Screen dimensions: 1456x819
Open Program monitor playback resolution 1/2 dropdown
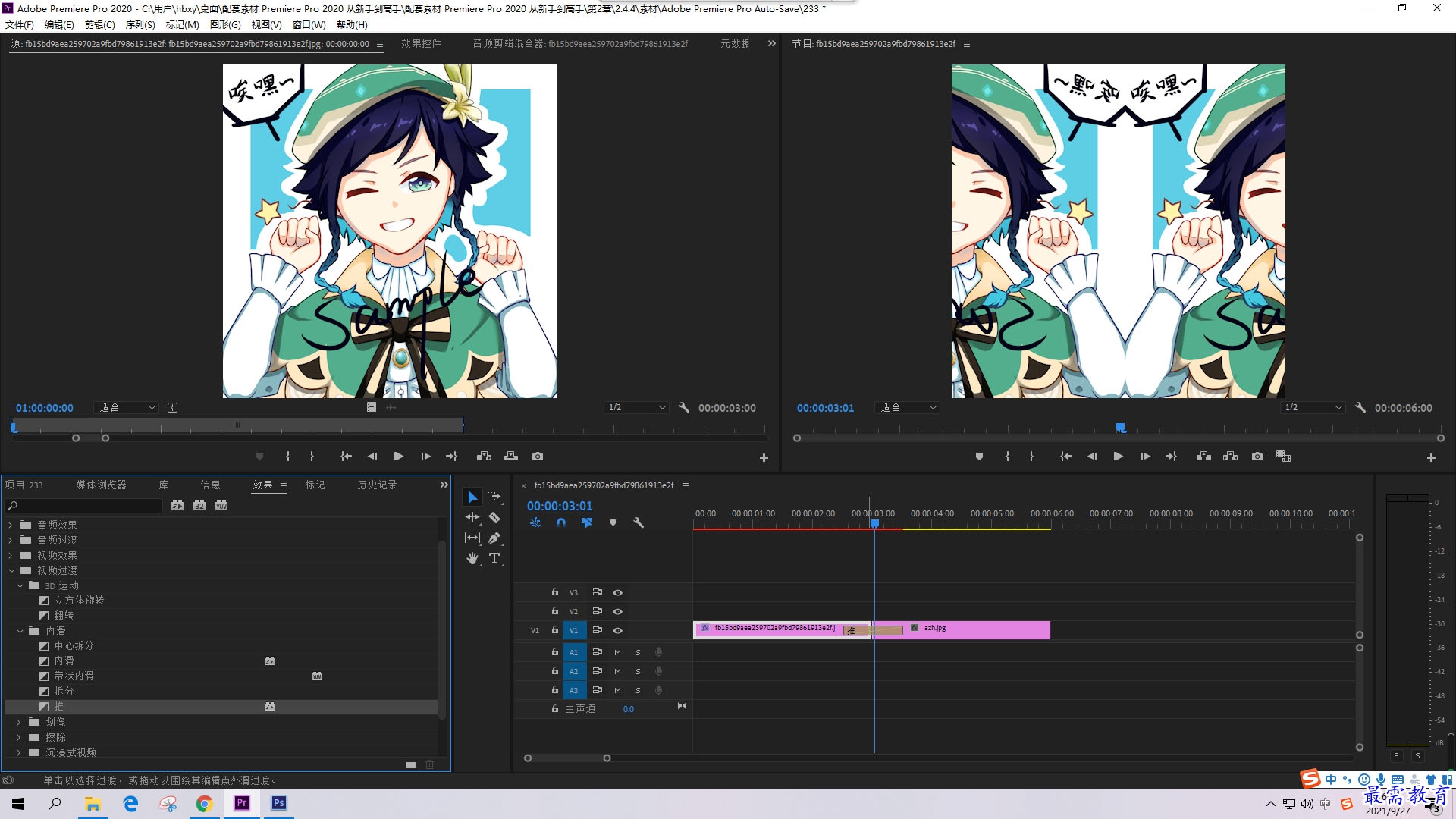(x=1313, y=408)
